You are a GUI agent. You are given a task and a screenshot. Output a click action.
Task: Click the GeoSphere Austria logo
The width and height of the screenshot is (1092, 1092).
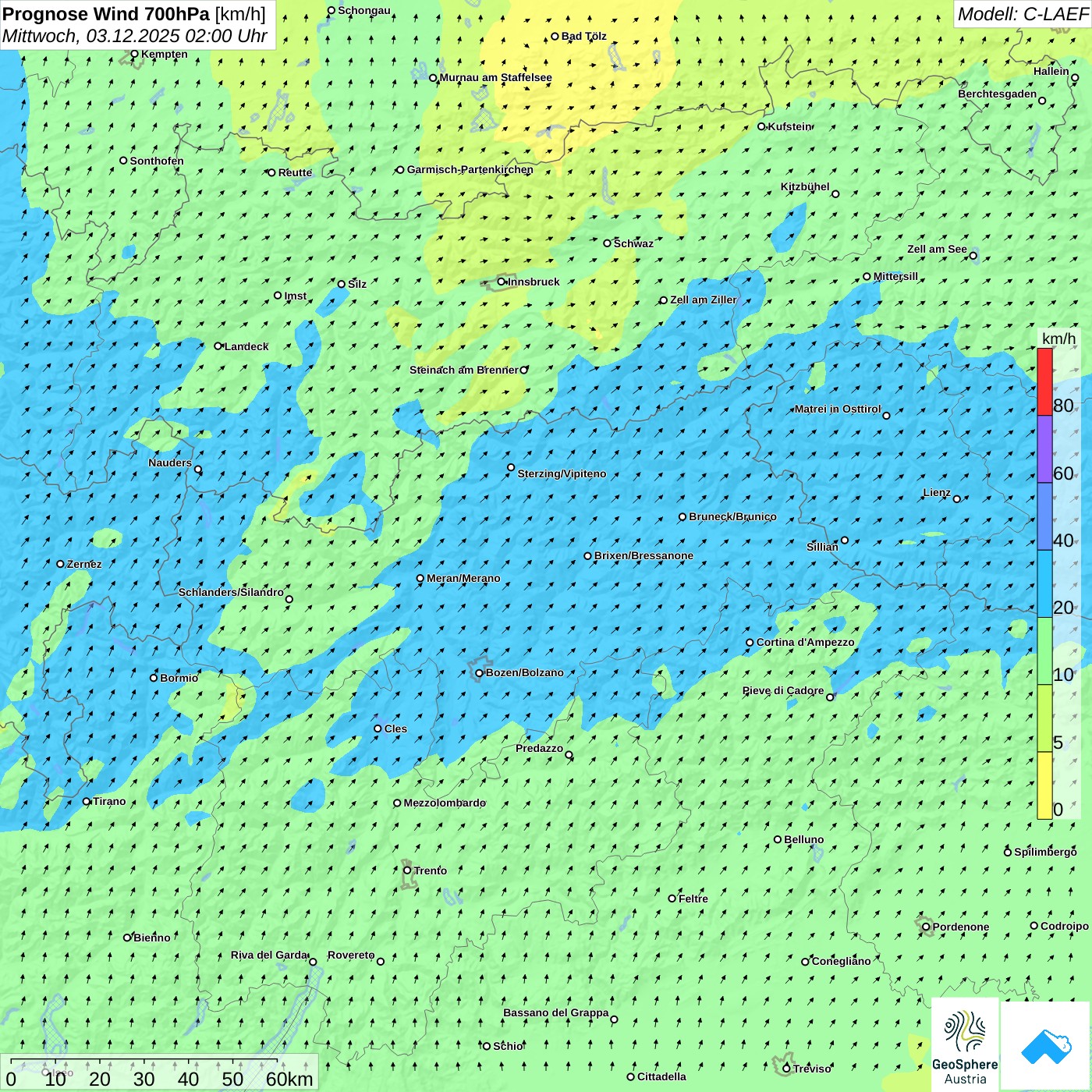(965, 1044)
